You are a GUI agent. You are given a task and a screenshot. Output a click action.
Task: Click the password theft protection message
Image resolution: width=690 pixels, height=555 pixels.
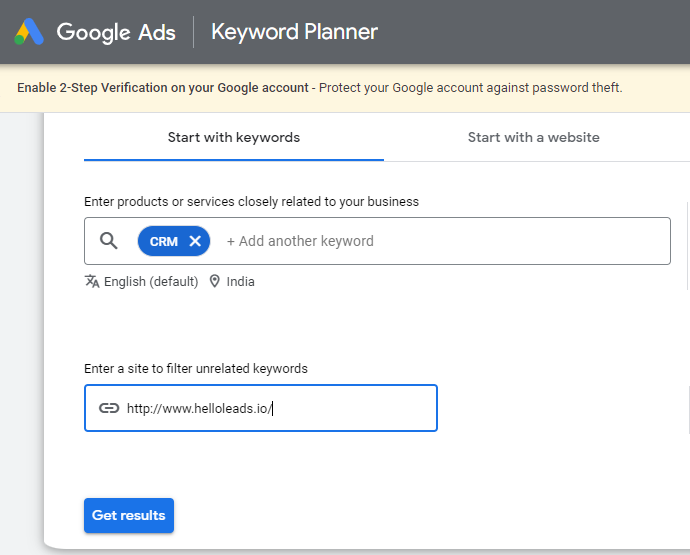coord(470,88)
